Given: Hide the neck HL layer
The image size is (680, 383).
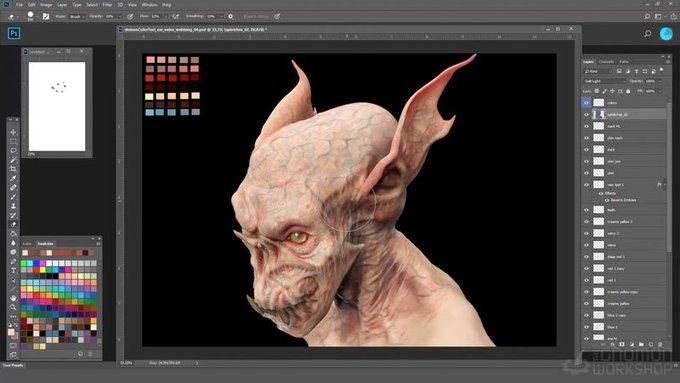Looking at the screenshot, I should [586, 126].
